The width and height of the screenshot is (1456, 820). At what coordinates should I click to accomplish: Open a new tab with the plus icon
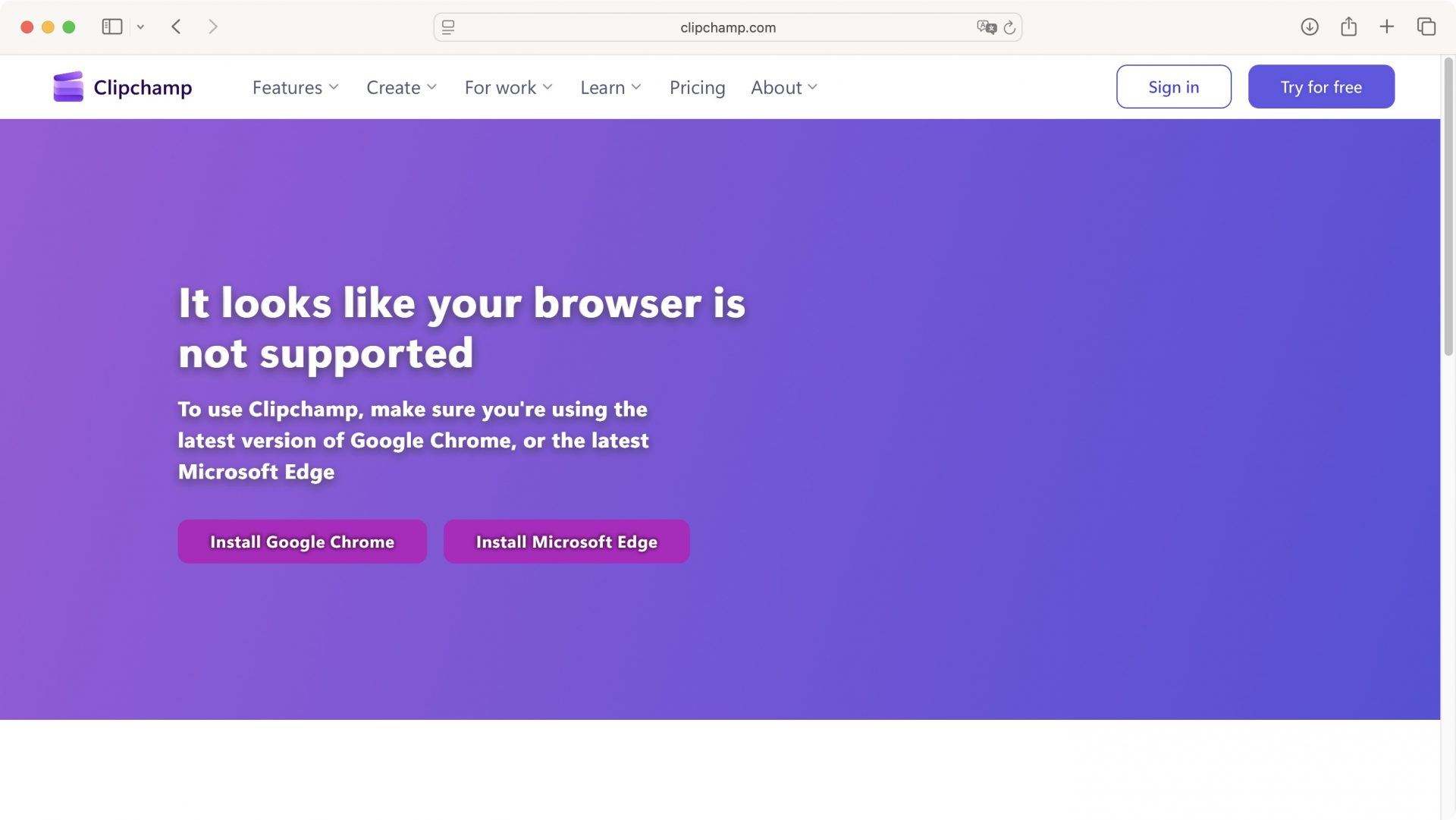pos(1386,26)
